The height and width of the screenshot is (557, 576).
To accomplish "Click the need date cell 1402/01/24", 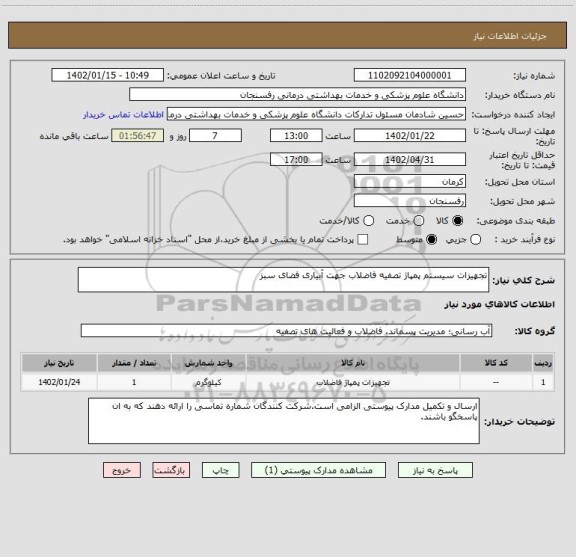I will click(x=59, y=382).
